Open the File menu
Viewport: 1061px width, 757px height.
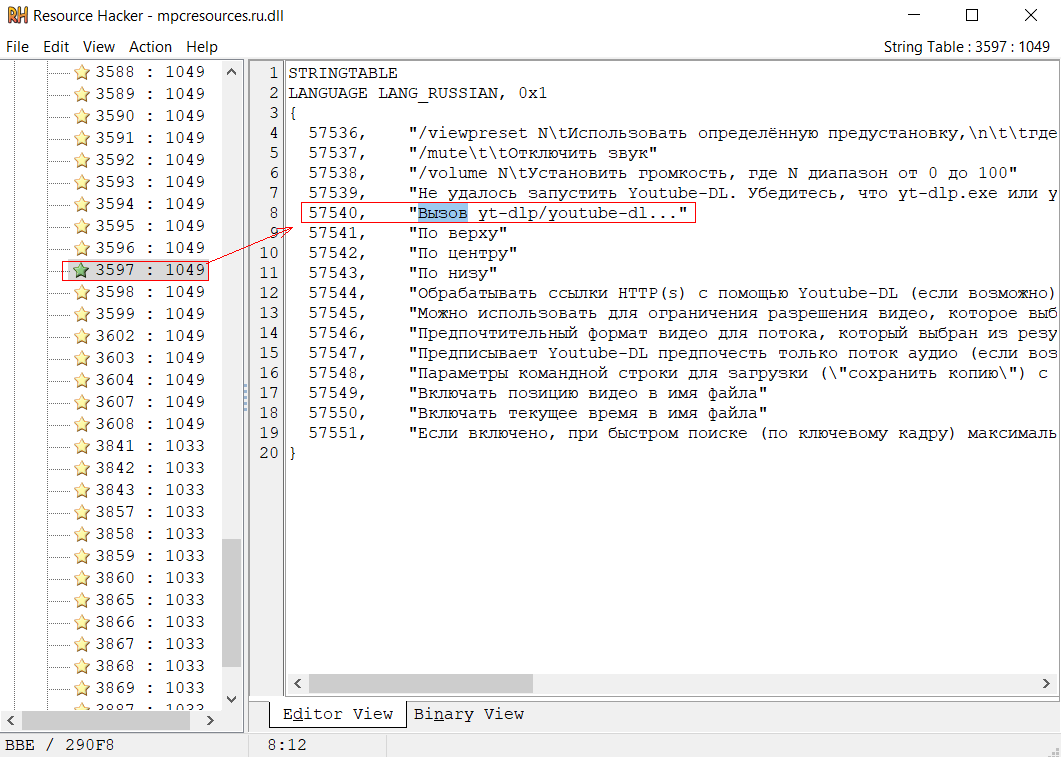click(17, 47)
